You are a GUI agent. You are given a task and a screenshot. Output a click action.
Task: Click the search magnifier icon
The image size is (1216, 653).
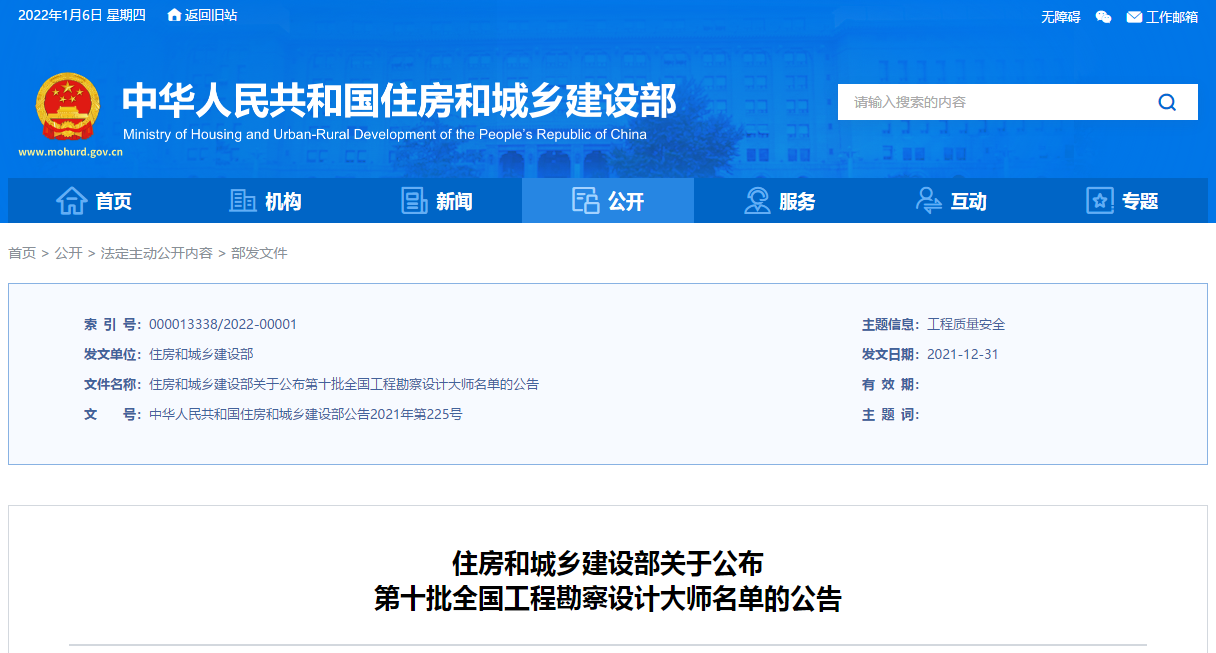click(1166, 101)
